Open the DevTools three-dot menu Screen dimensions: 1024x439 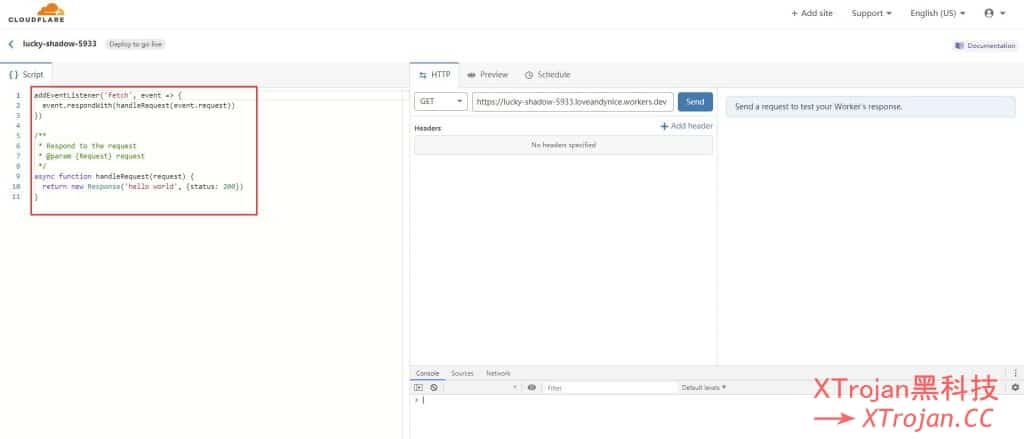click(x=1015, y=373)
